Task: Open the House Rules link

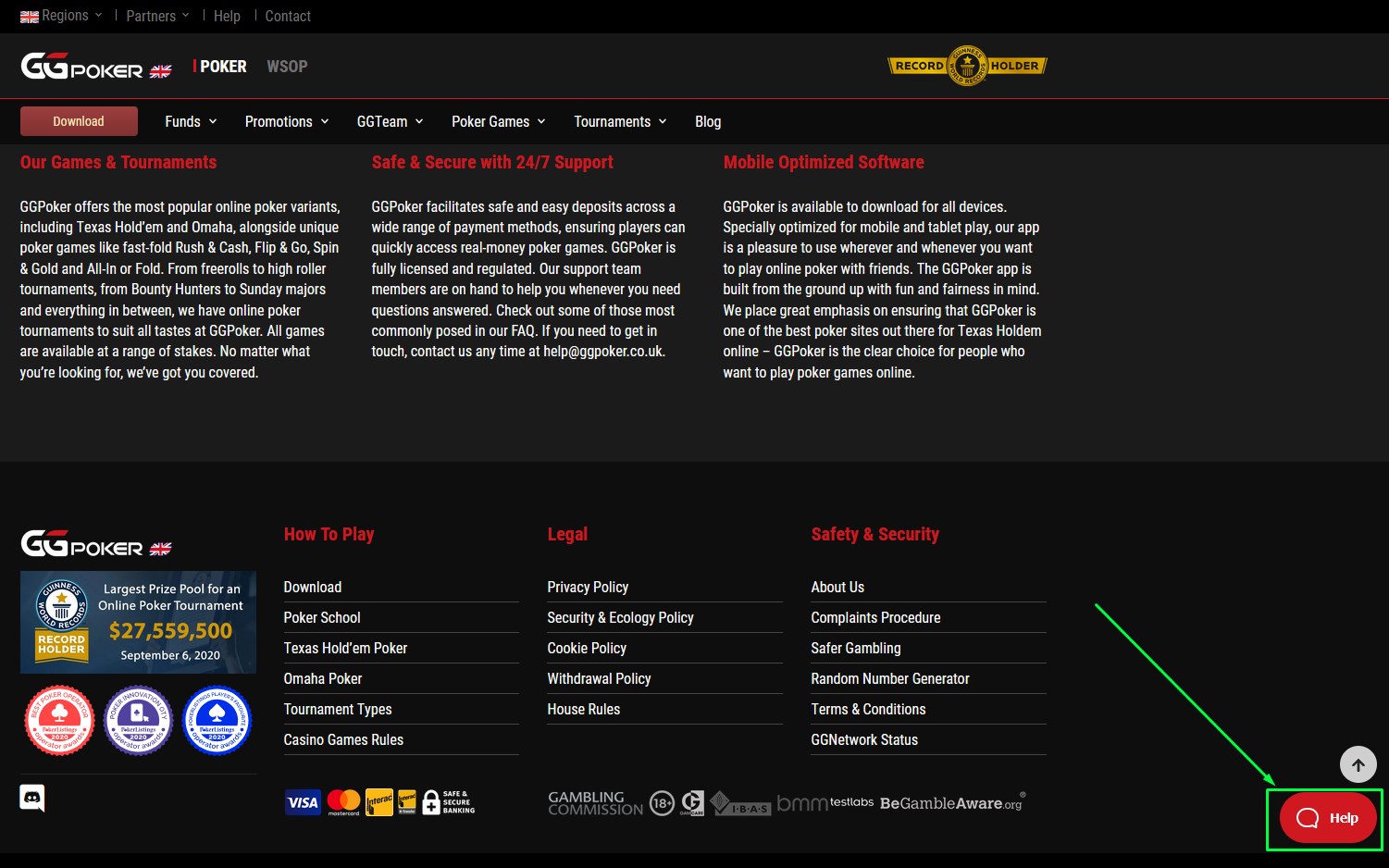Action: click(x=584, y=709)
